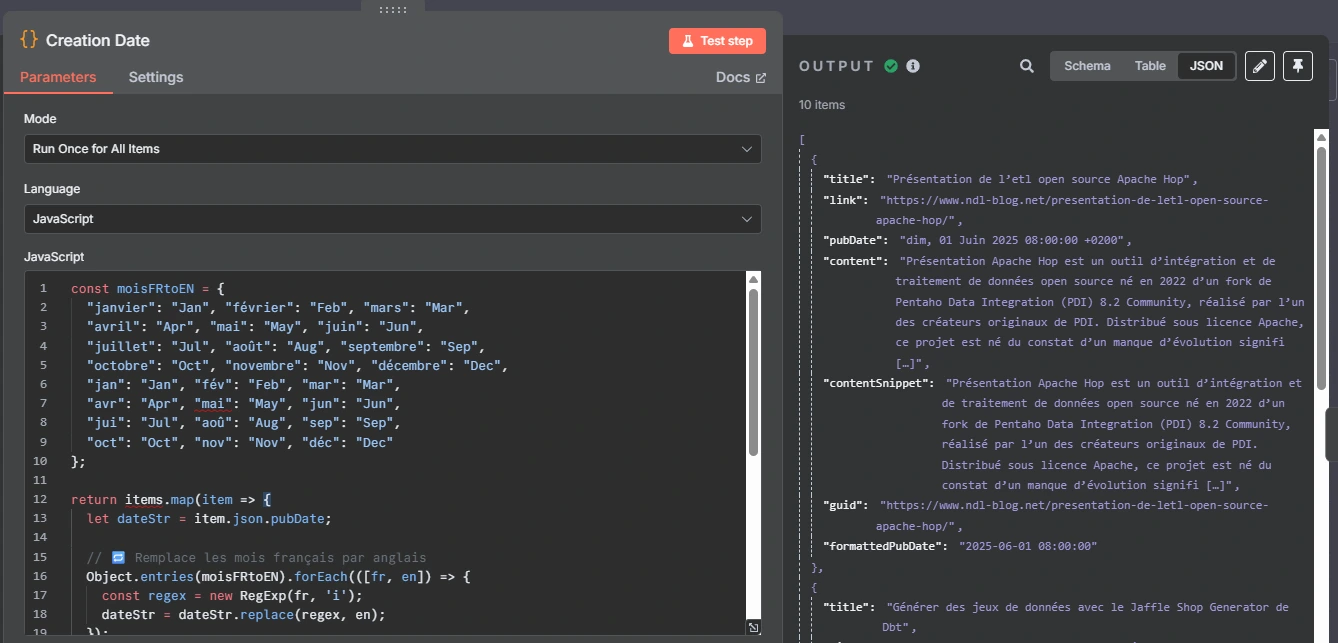Click the panel drag handle at top
Screen dimensions: 1338x643
(x=393, y=8)
